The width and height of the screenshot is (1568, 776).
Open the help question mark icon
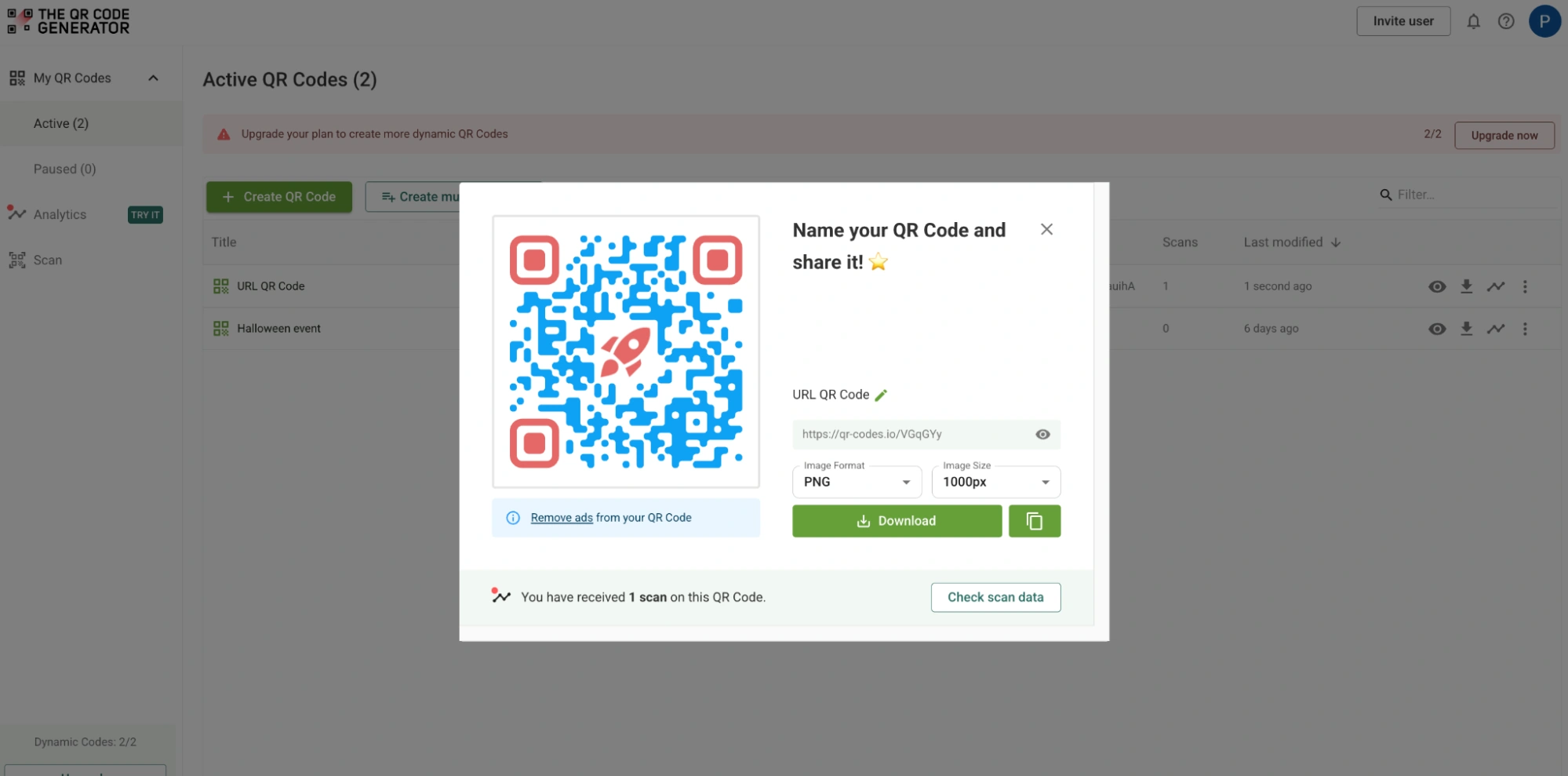1506,21
